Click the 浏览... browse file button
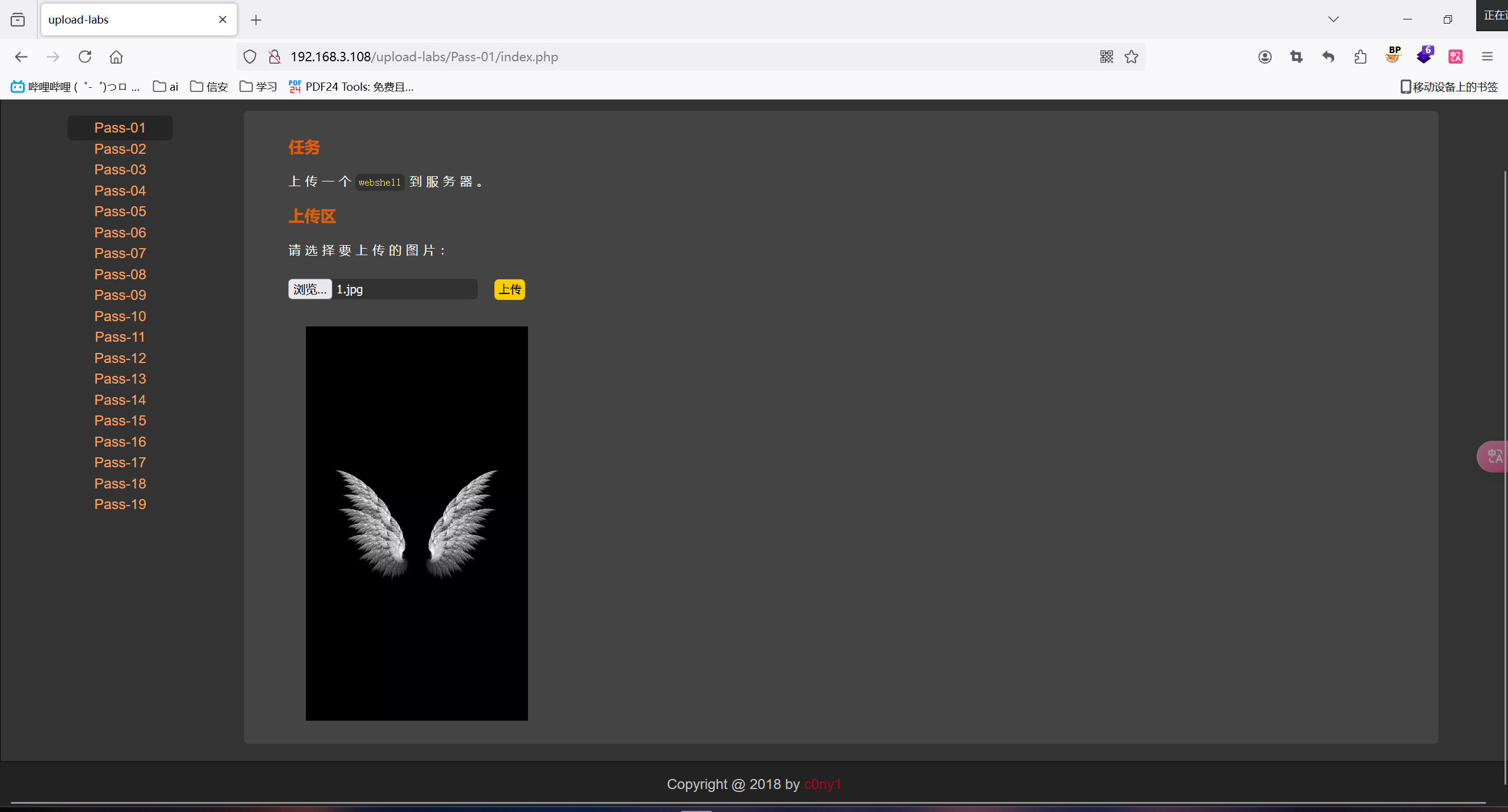Viewport: 1508px width, 812px height. pos(309,289)
